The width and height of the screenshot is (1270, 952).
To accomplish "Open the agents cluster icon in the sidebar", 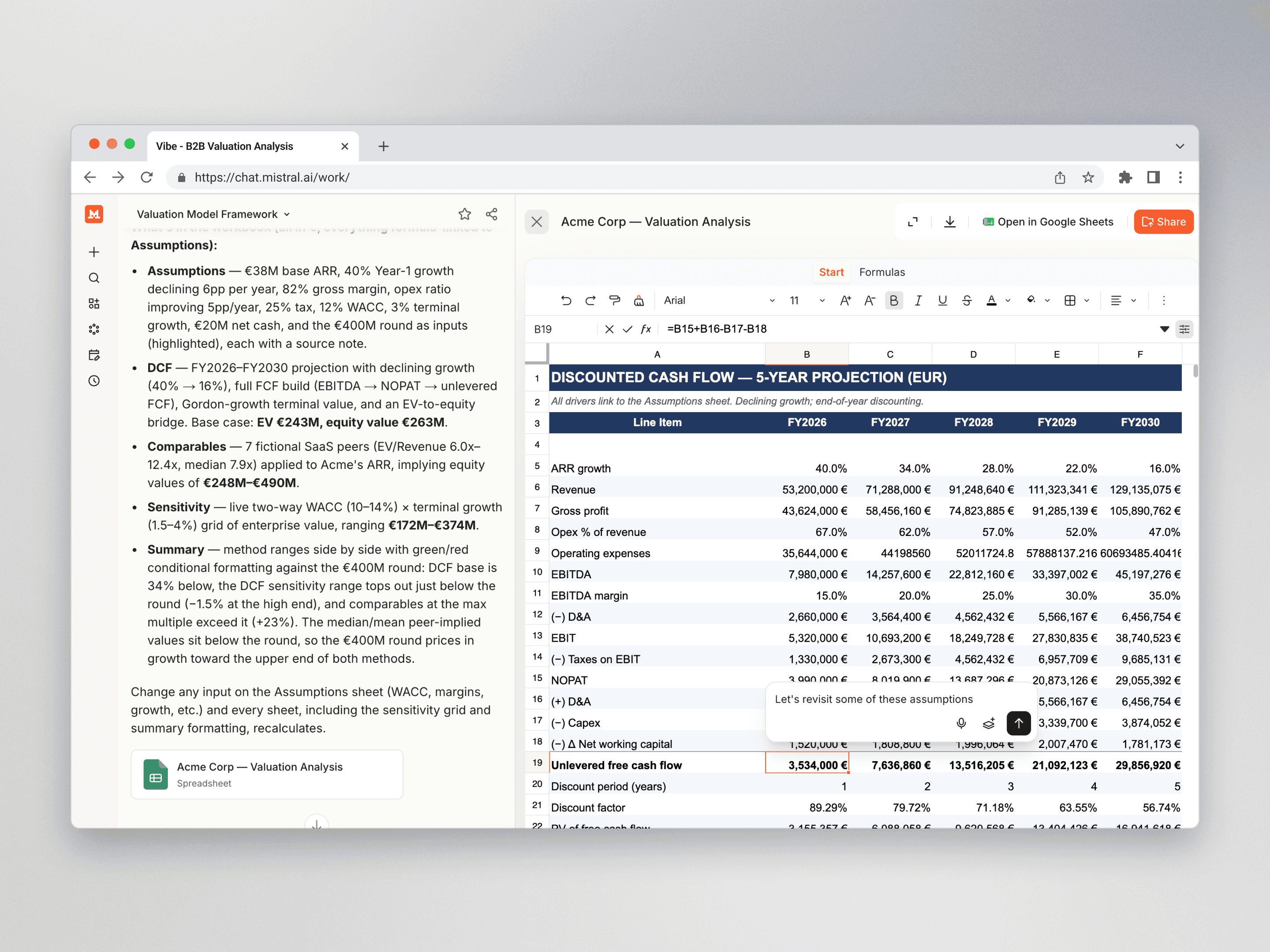I will click(94, 329).
